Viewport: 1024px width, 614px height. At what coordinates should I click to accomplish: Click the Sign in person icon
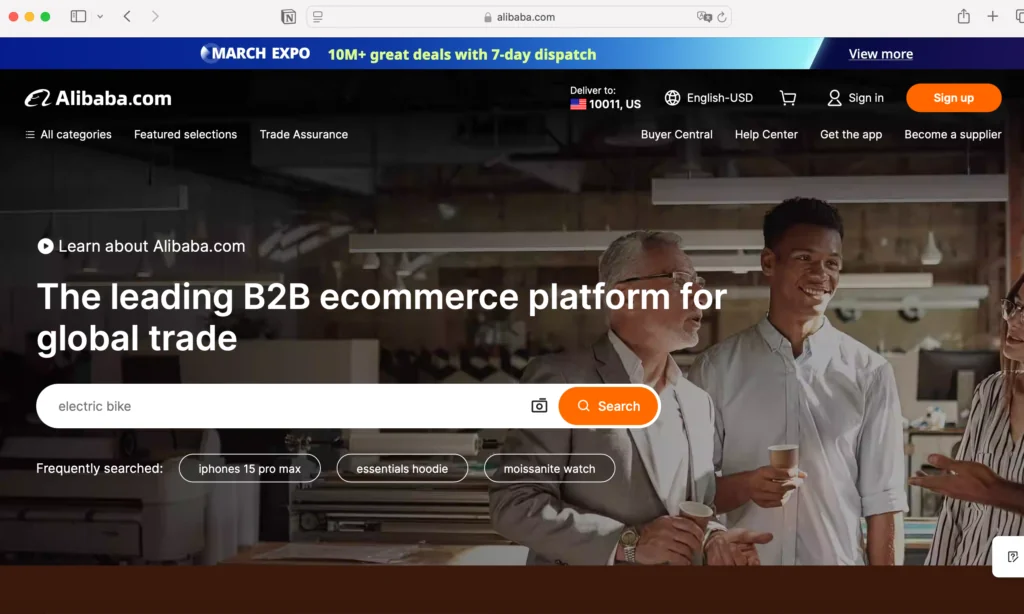tap(834, 97)
